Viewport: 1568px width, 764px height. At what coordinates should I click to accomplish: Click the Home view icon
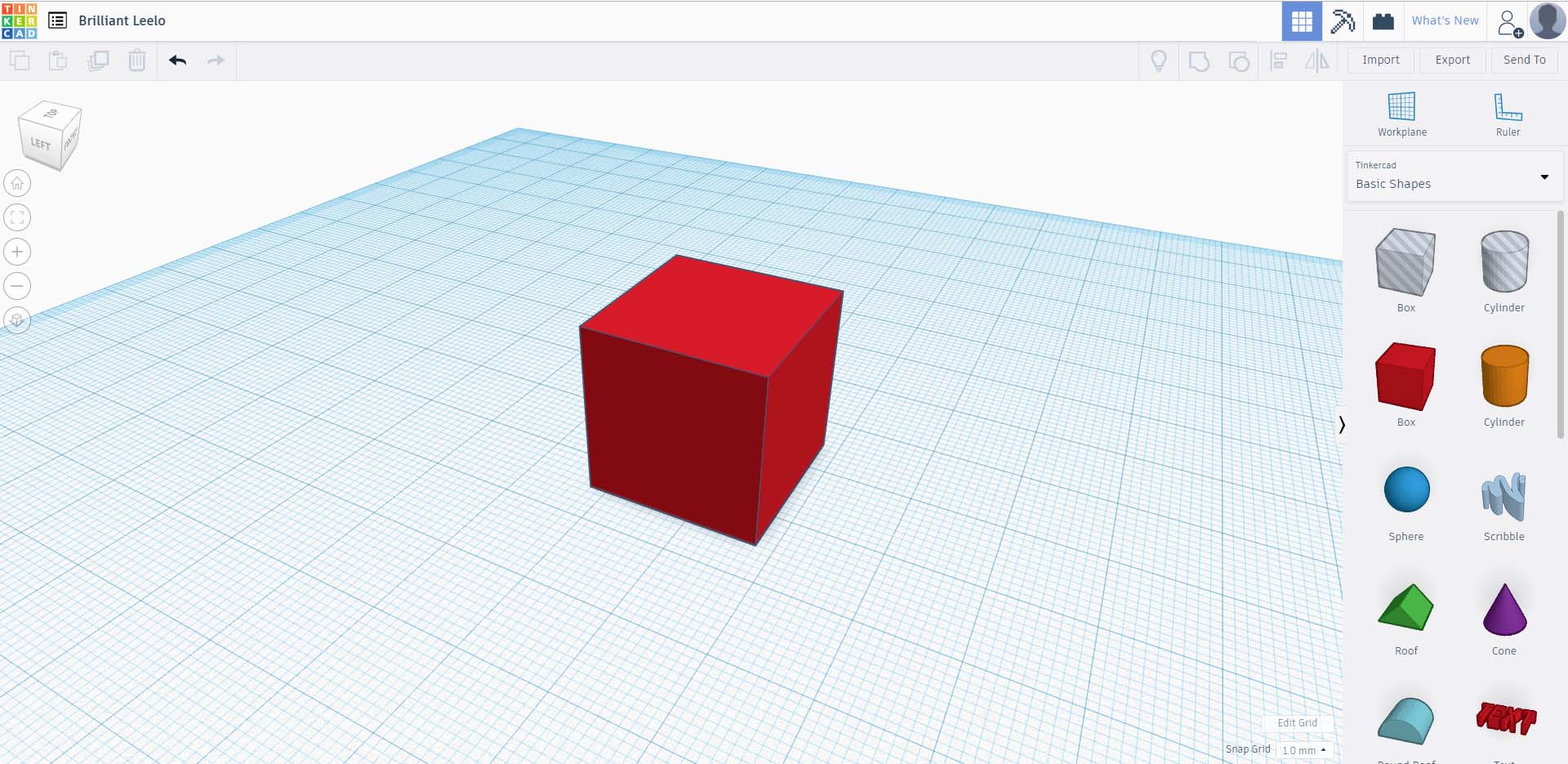tap(17, 183)
